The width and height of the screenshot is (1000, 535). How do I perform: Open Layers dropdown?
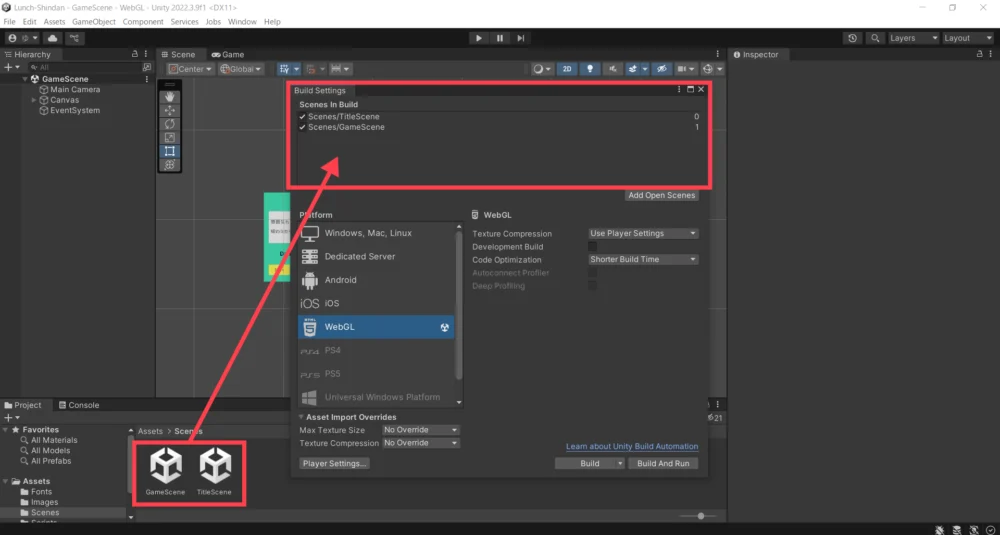pos(914,38)
